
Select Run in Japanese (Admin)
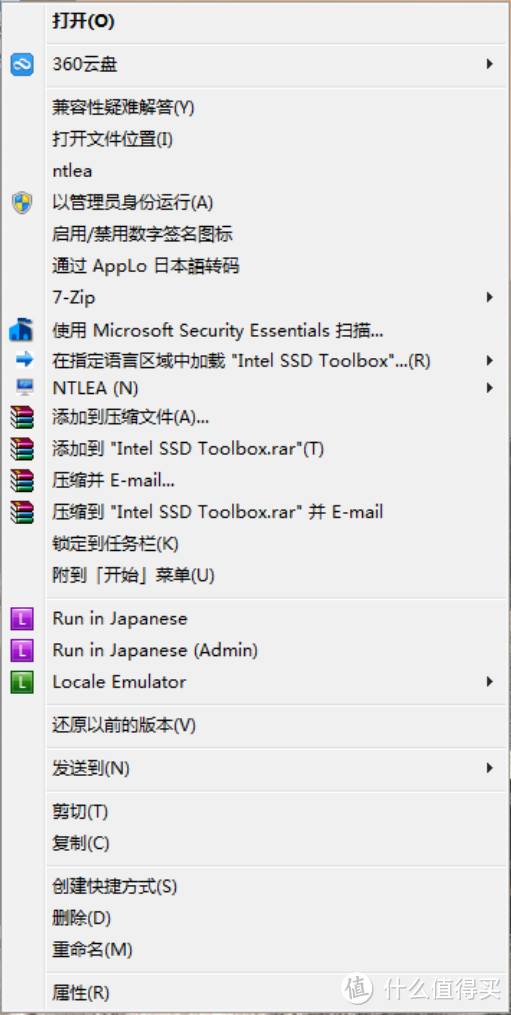click(155, 650)
